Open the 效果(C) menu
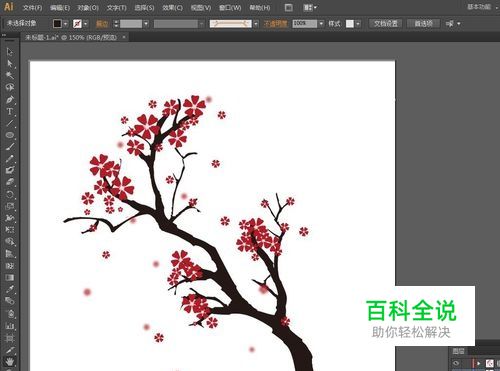 173,7
